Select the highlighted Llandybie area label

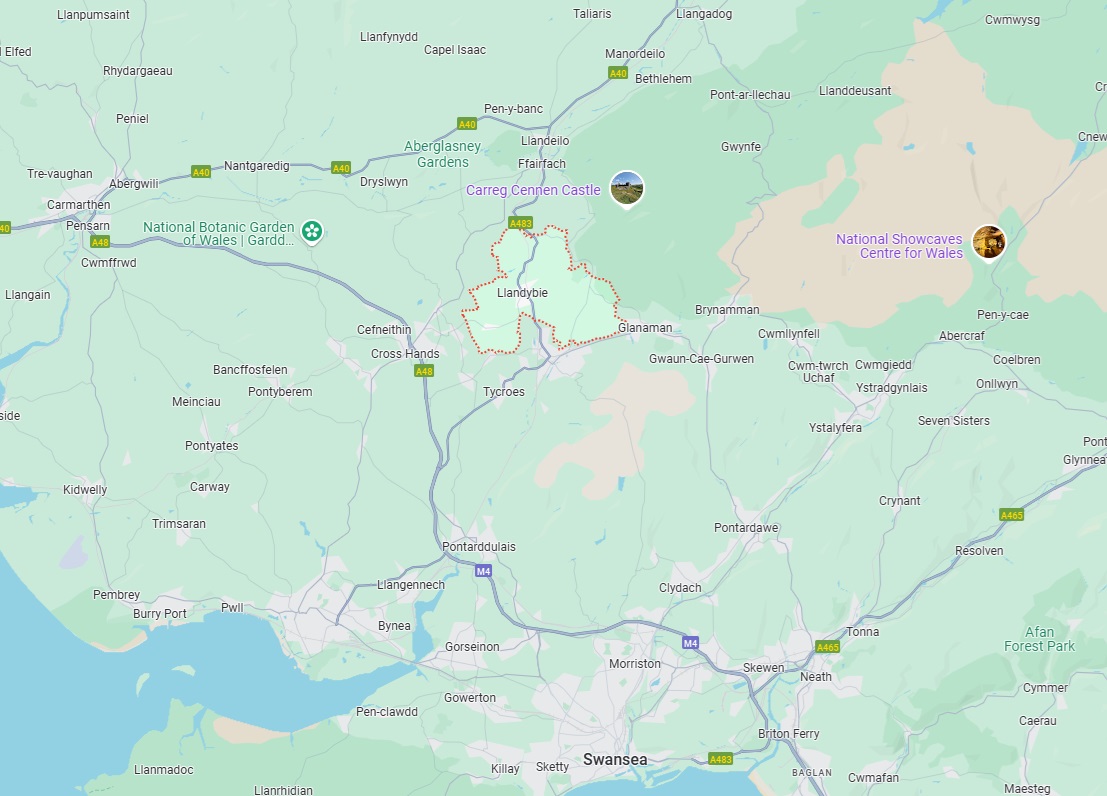point(522,292)
